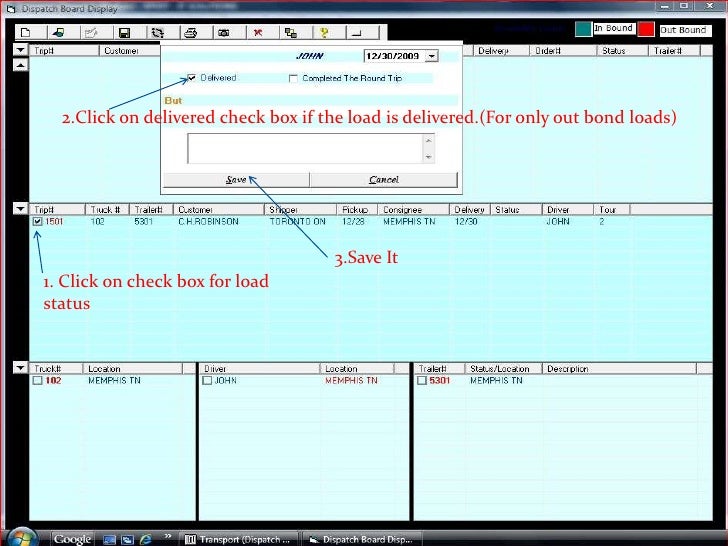
Task: Check the box for driver JOHN
Action: coord(207,381)
